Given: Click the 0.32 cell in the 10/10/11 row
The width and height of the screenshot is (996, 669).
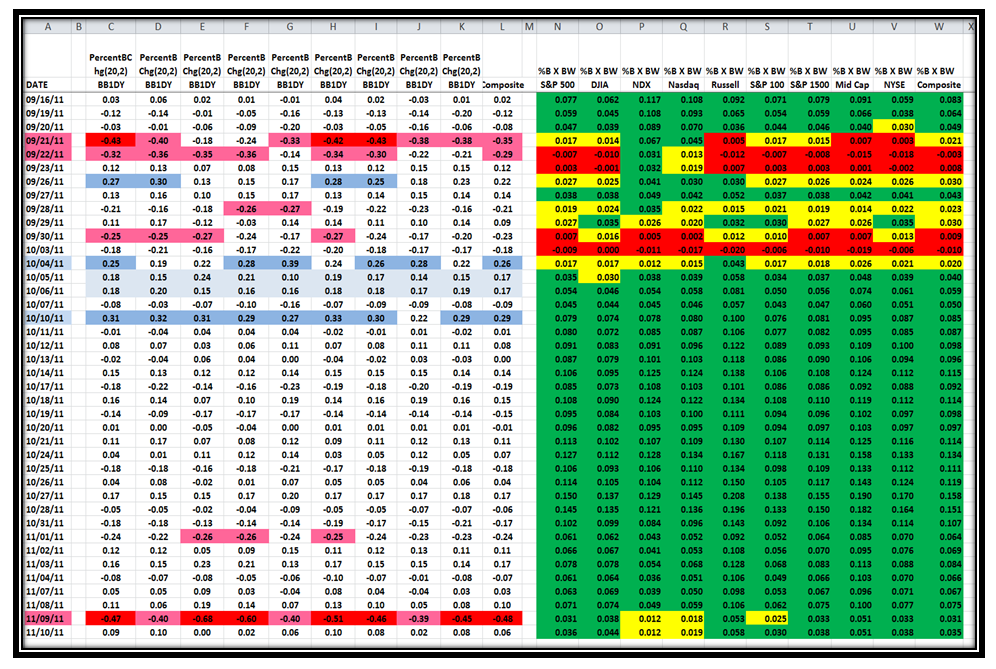Looking at the screenshot, I should 158,318.
